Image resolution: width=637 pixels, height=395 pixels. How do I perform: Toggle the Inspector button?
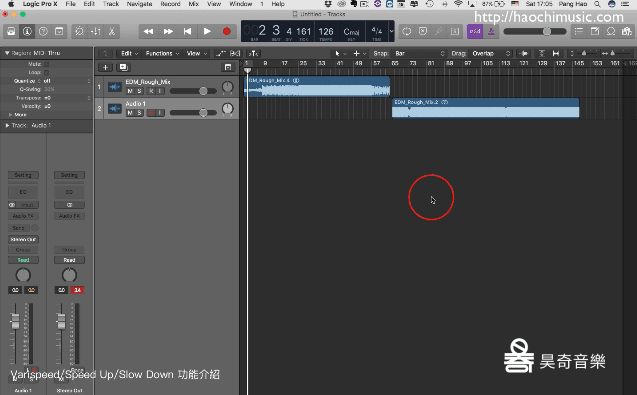coord(27,31)
